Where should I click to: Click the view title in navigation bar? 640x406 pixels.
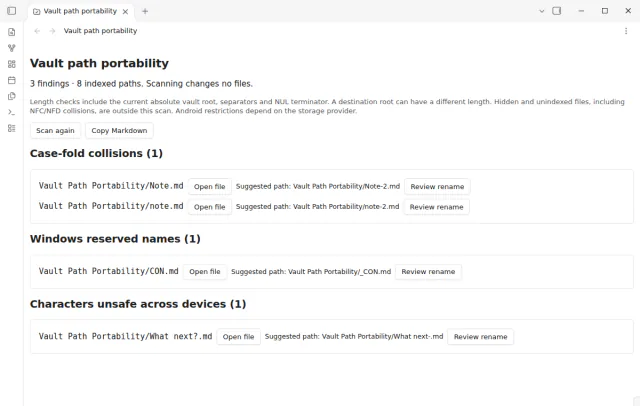[x=100, y=31]
